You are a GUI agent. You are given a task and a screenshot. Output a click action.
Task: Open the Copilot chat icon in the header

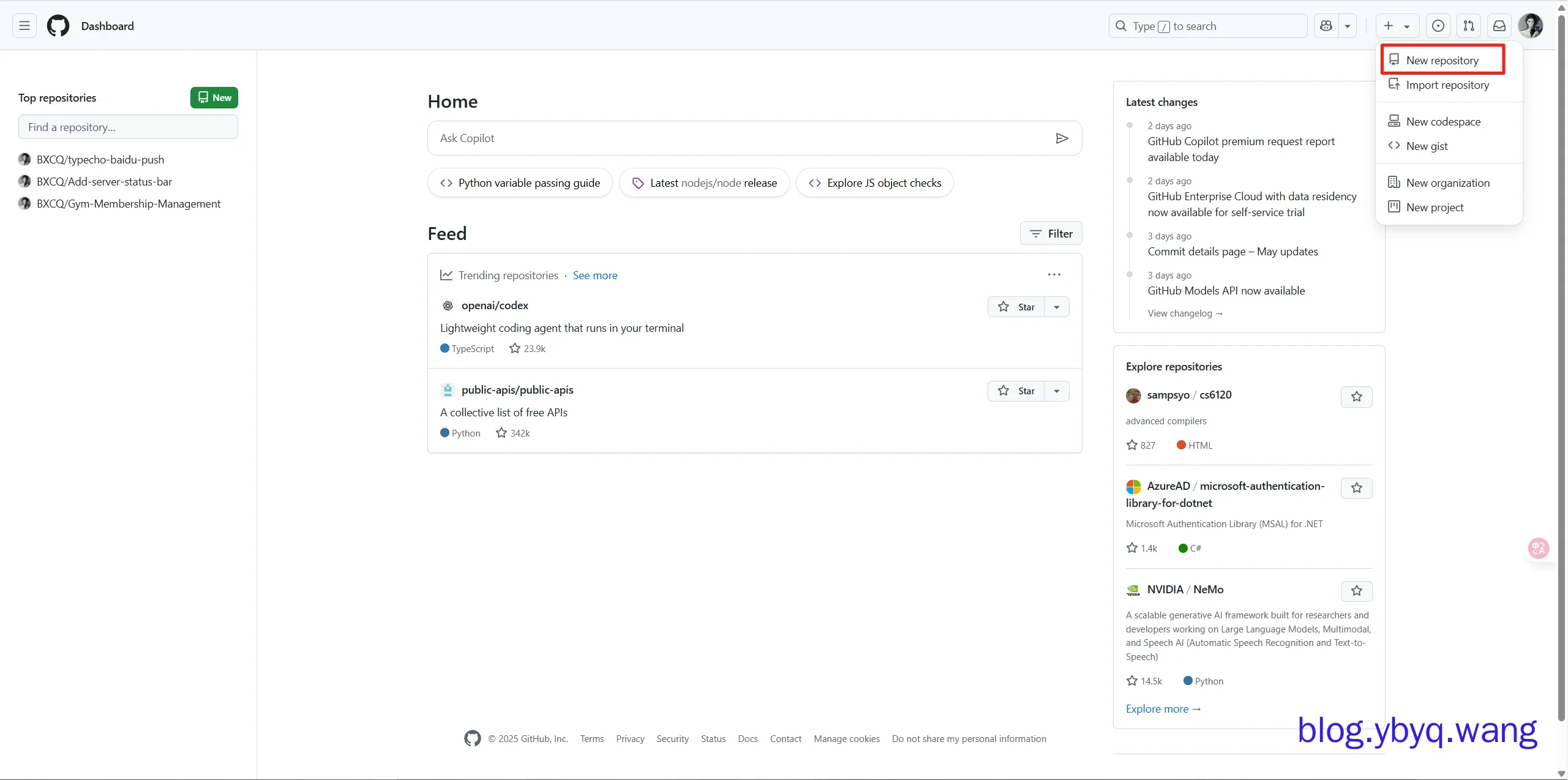1326,26
